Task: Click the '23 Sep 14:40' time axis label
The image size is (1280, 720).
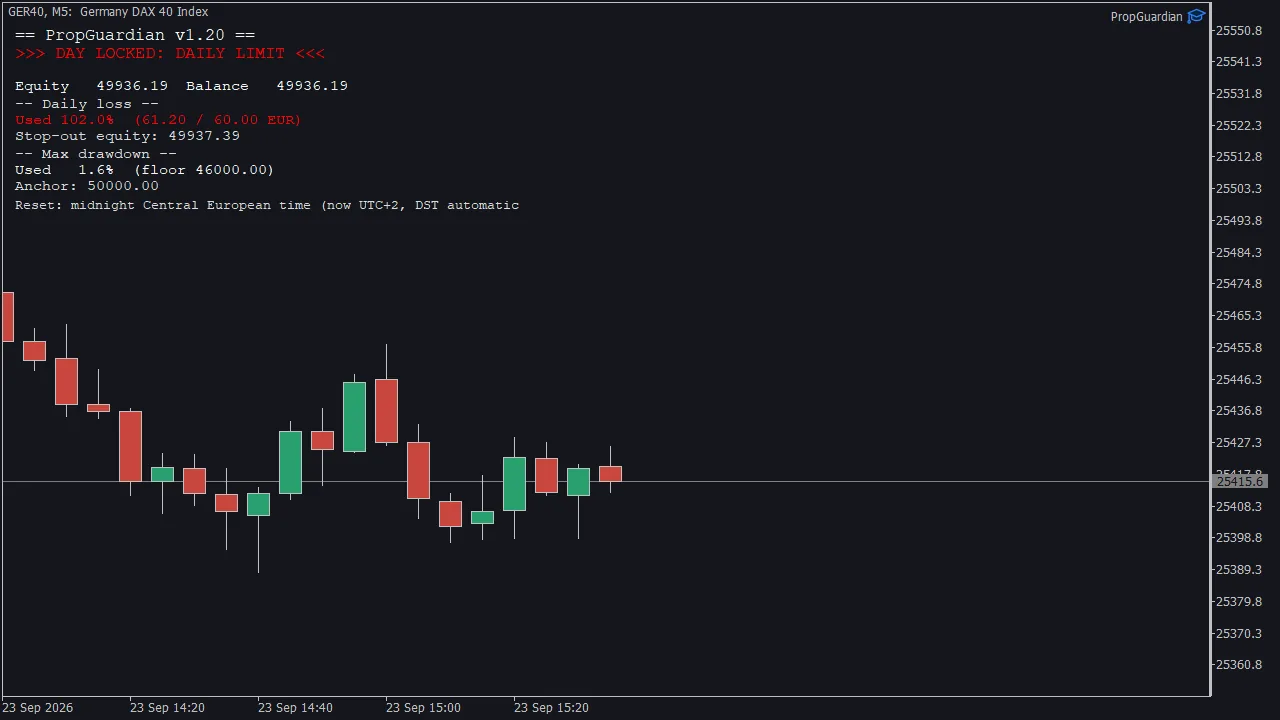Action: (x=295, y=708)
